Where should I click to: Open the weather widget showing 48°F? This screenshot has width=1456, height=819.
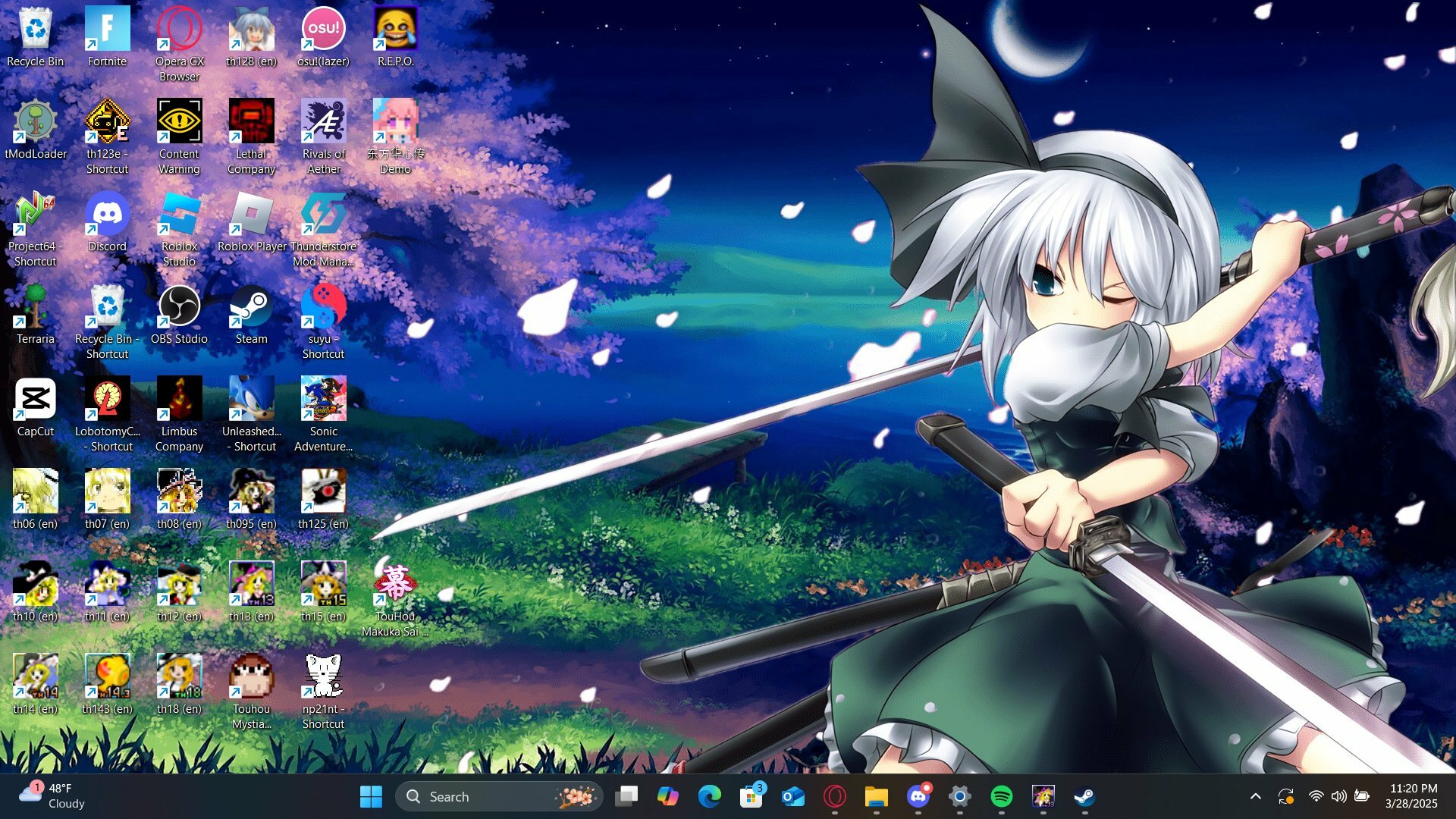[x=53, y=796]
